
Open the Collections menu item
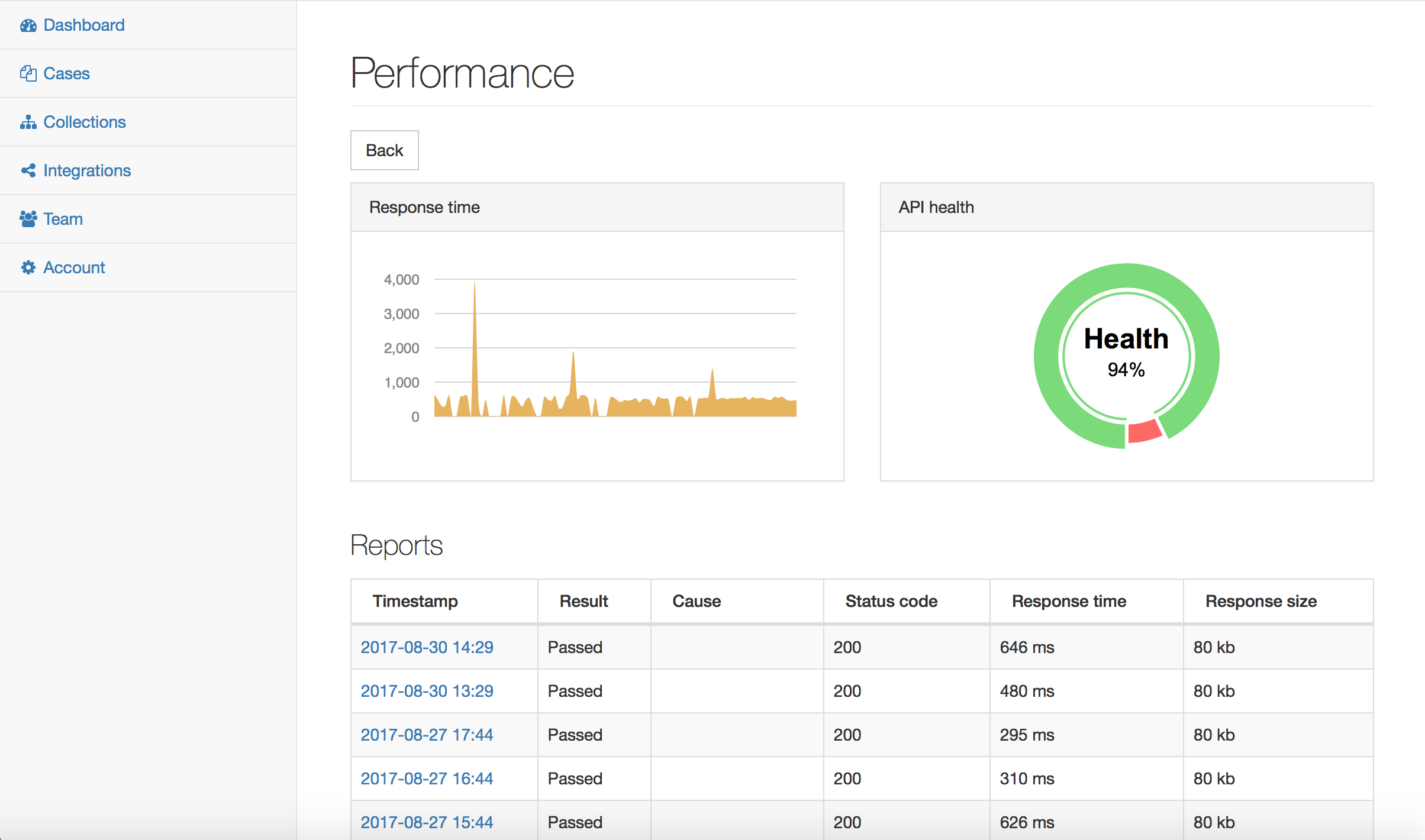[85, 122]
